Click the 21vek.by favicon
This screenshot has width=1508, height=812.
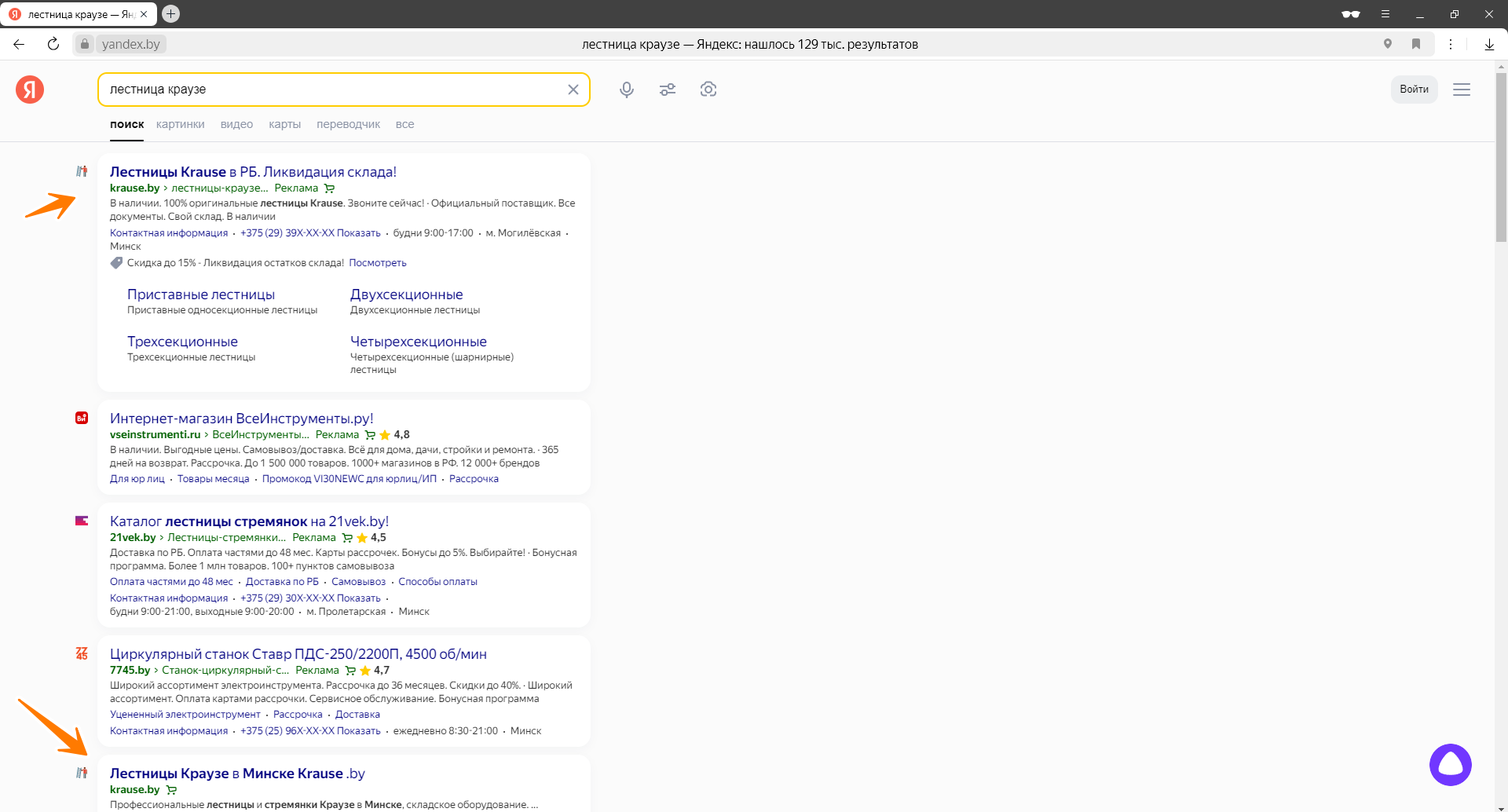(82, 521)
